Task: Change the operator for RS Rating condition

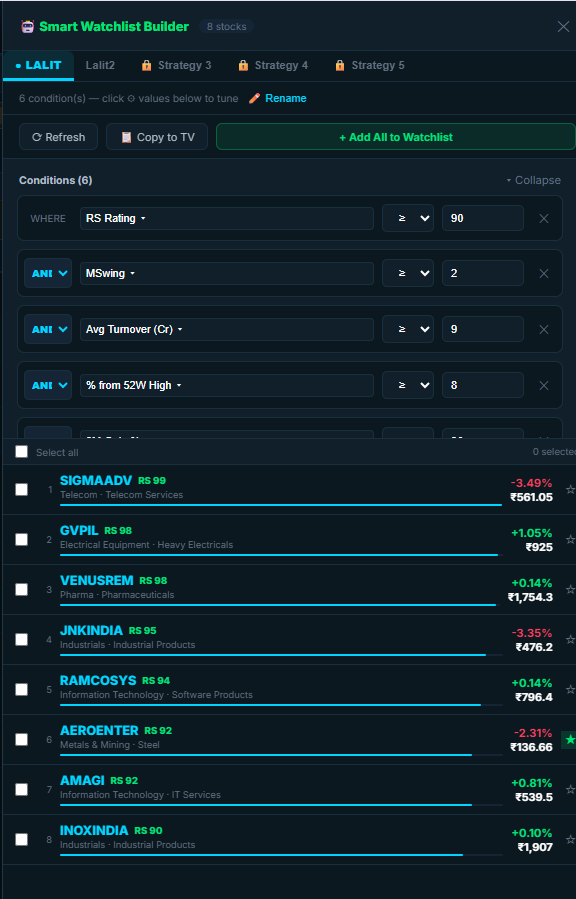Action: click(407, 218)
